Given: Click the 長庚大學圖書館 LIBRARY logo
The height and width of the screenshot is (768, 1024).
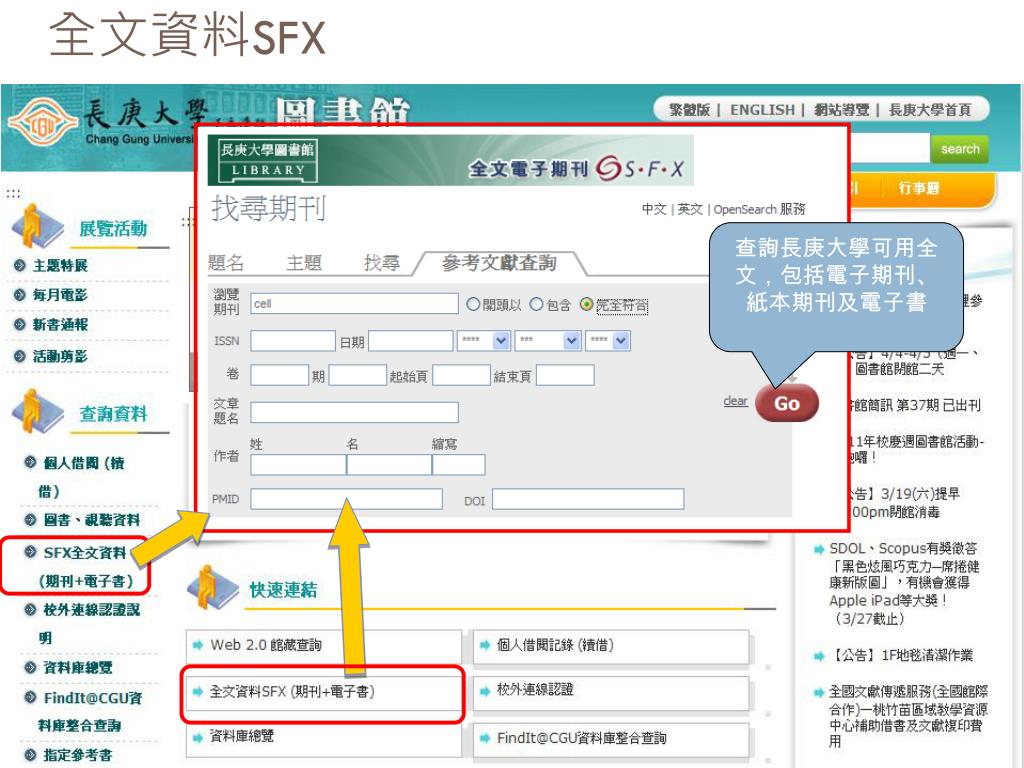Looking at the screenshot, I should click(266, 161).
